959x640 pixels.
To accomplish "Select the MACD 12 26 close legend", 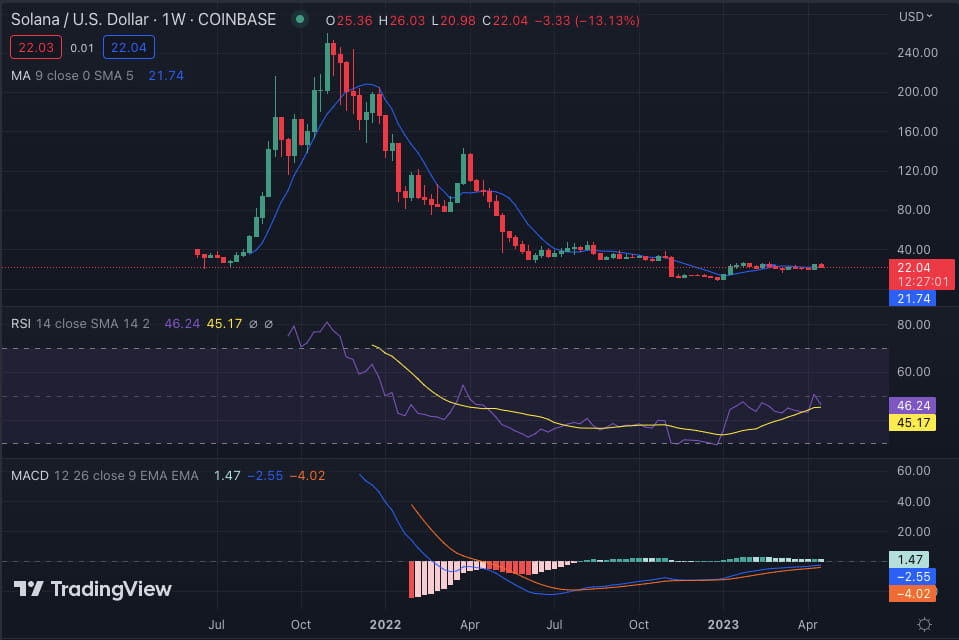I will (x=105, y=475).
